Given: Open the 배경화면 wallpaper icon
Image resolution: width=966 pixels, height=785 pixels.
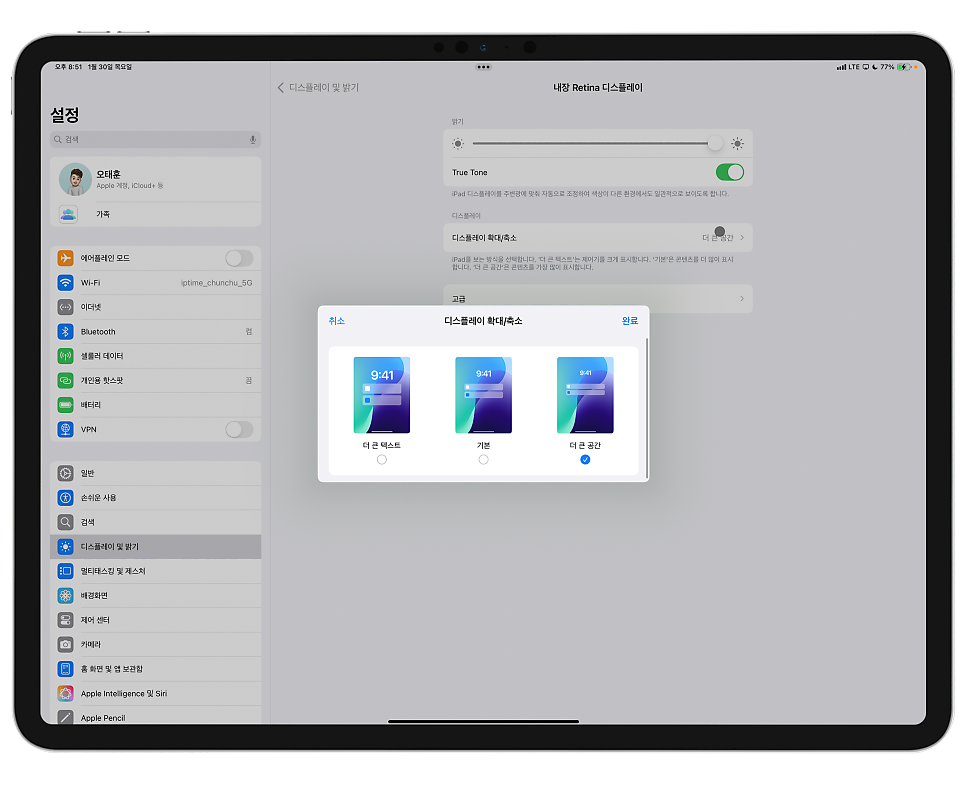Looking at the screenshot, I should (65, 595).
